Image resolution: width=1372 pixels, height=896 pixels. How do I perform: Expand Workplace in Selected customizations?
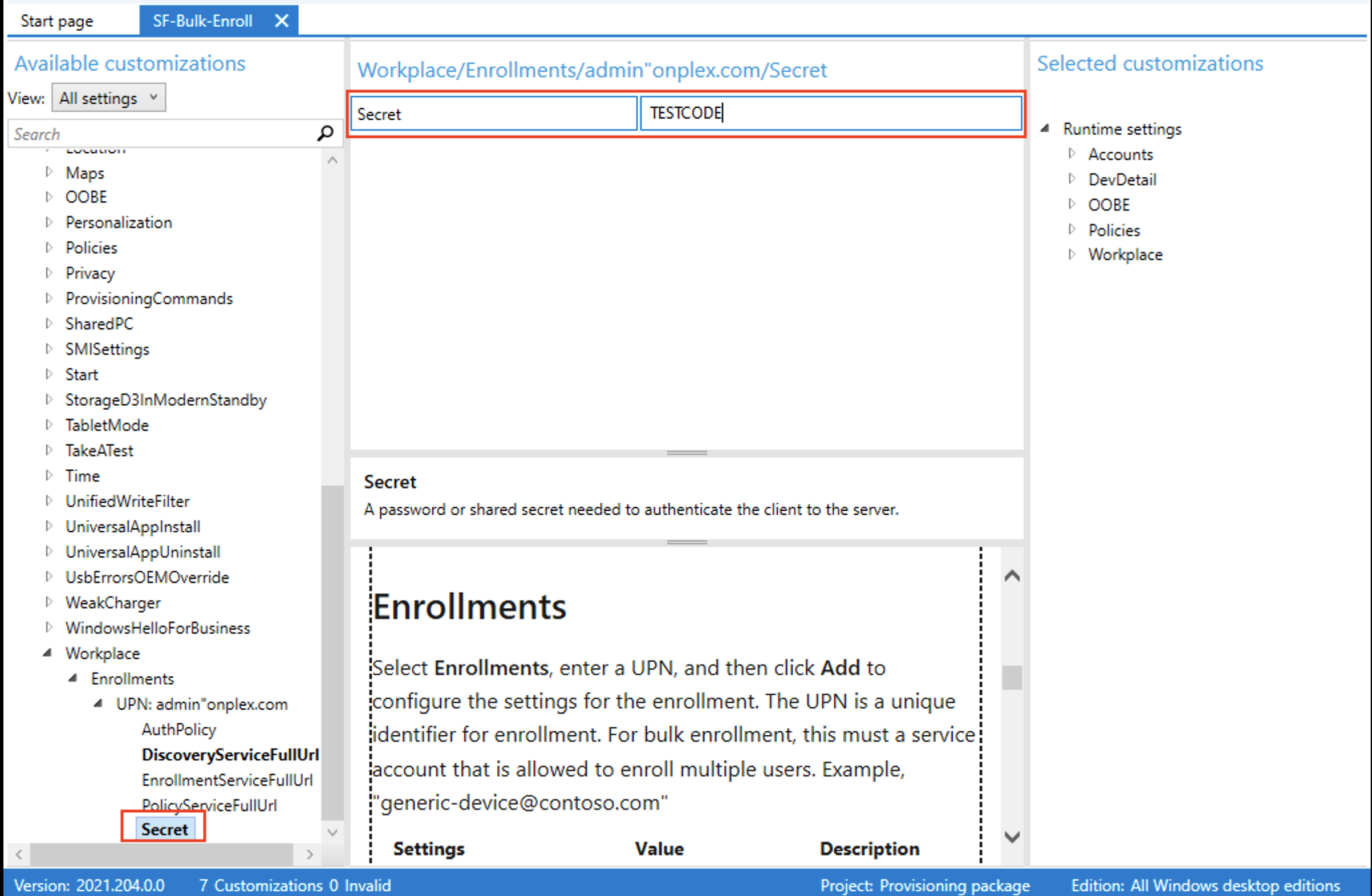click(x=1071, y=254)
